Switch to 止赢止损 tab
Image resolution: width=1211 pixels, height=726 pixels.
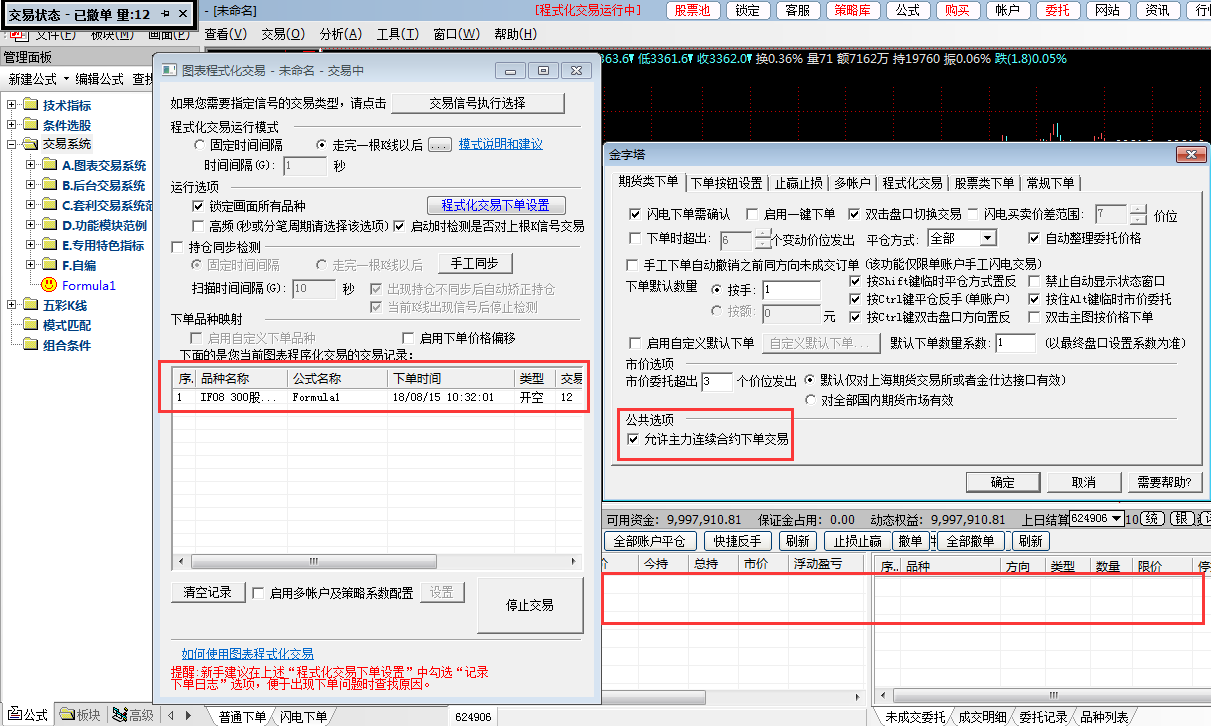tap(799, 183)
